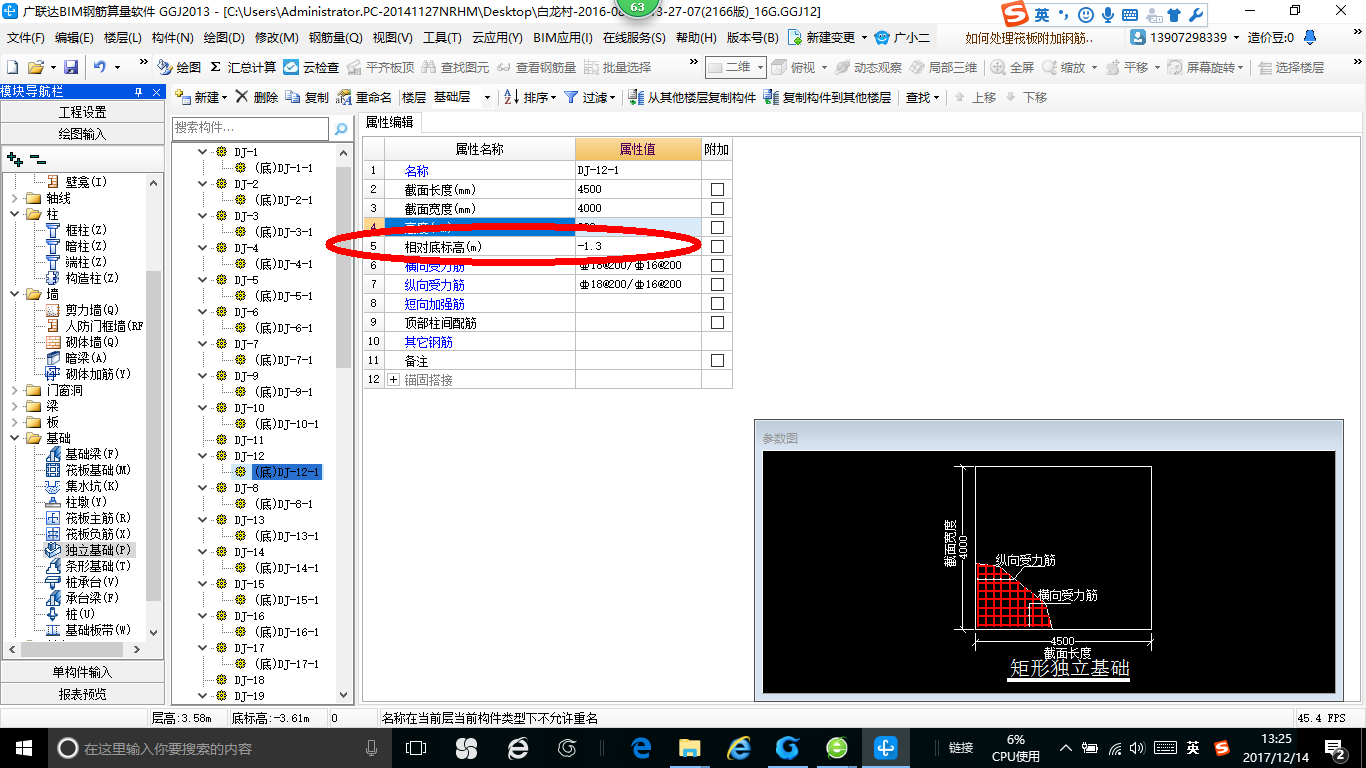
Task: Expand the 门窗洞 folder in navigation tree
Action: tap(14, 390)
